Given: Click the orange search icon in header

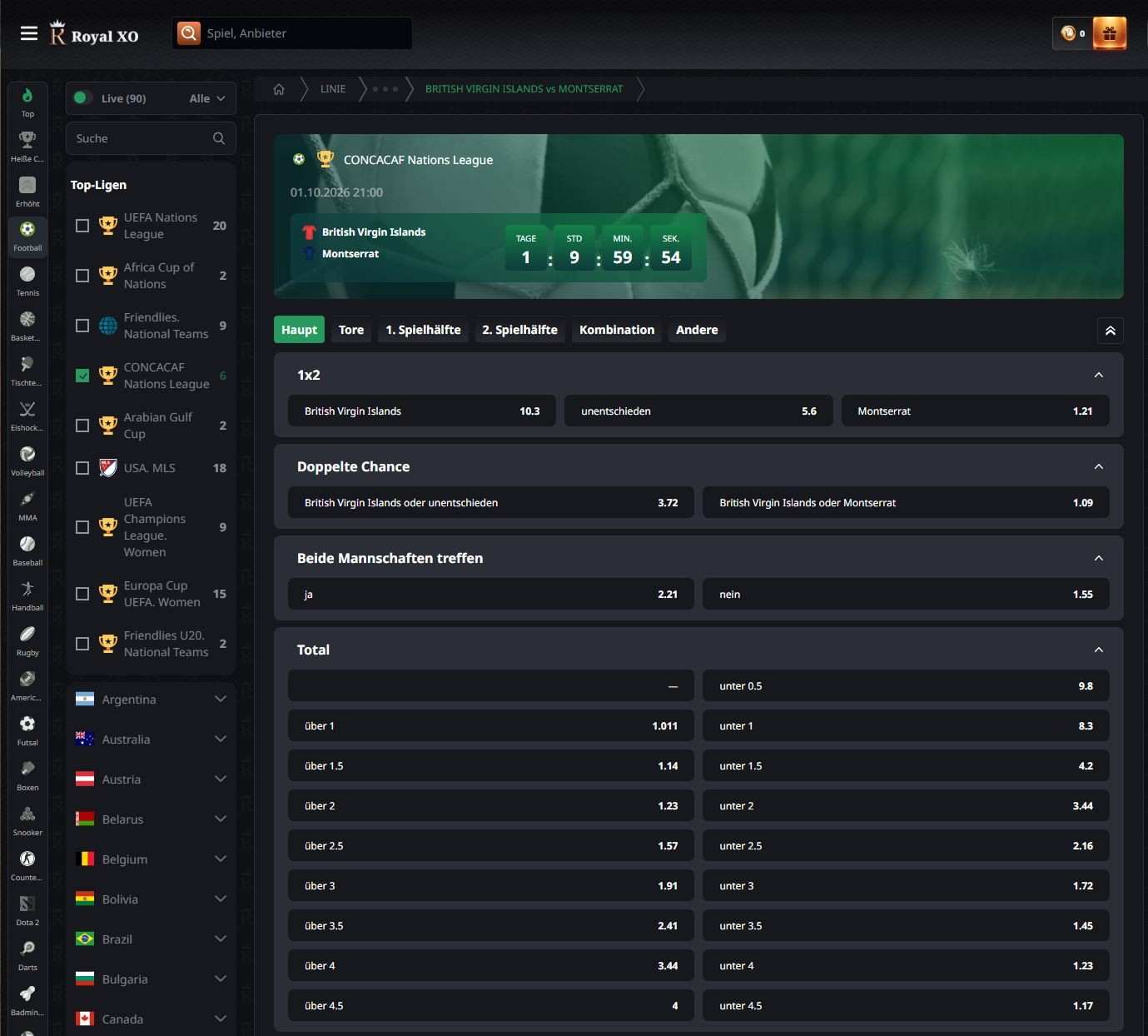Looking at the screenshot, I should coord(189,33).
